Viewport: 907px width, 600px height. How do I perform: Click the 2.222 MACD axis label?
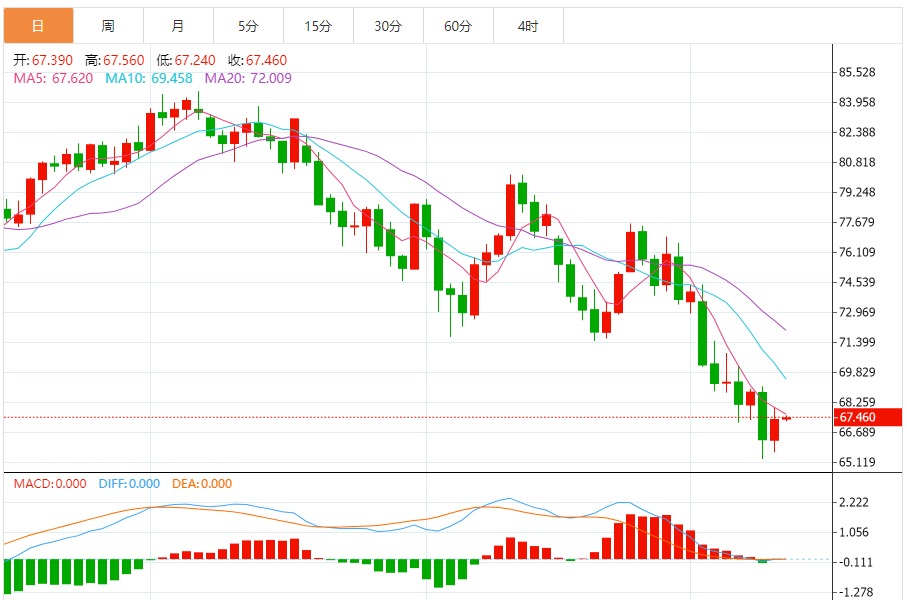coord(854,502)
